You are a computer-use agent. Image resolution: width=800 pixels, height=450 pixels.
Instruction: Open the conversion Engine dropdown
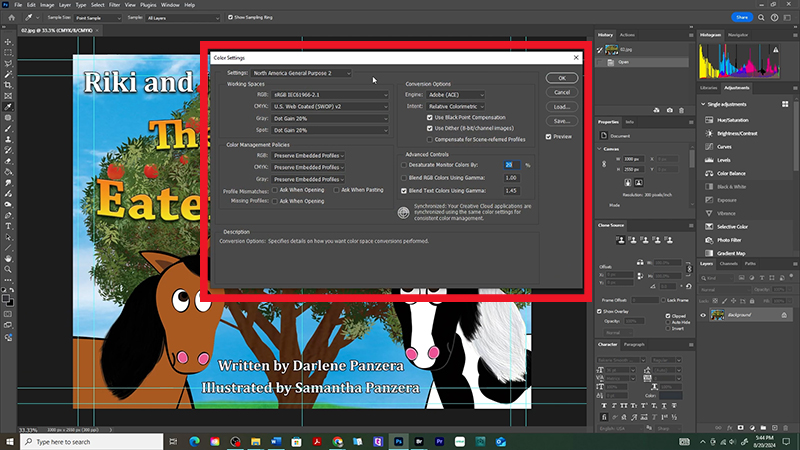coord(456,95)
